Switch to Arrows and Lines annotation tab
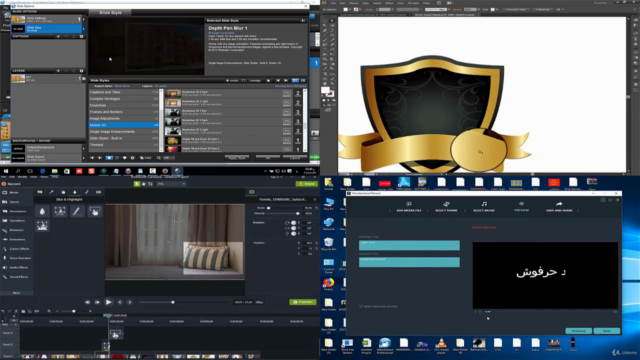The width and height of the screenshot is (640, 360). (x=51, y=192)
